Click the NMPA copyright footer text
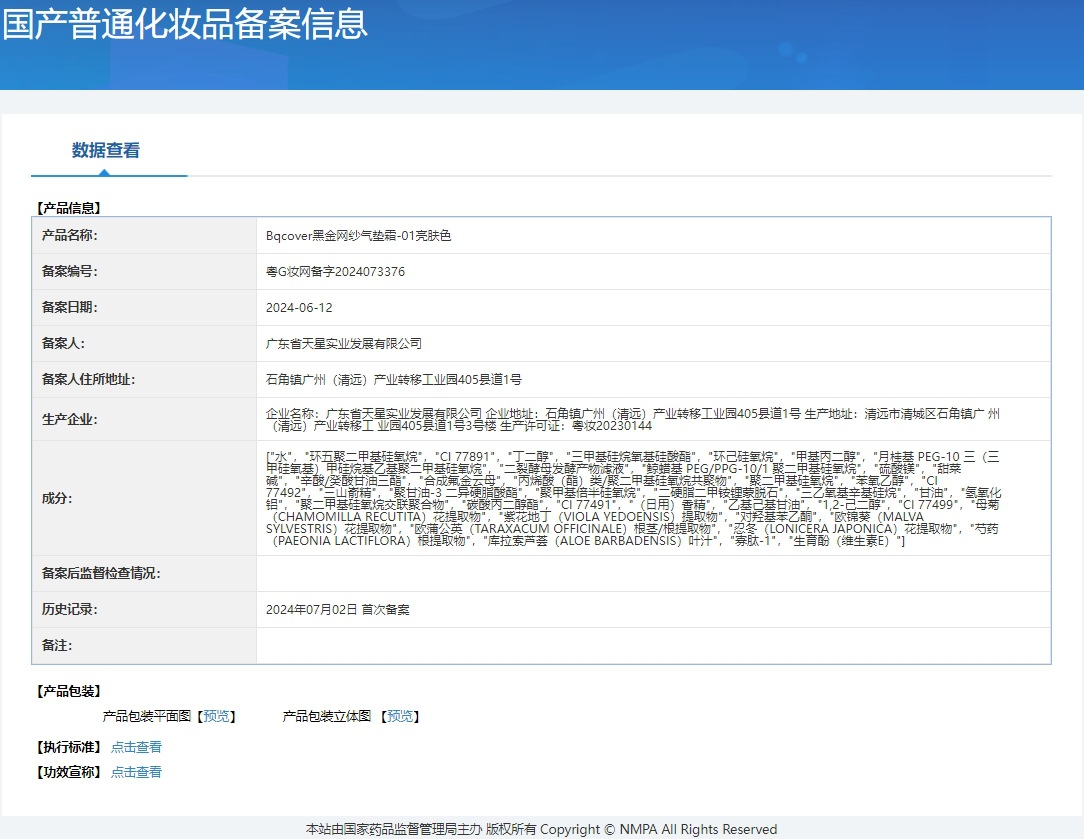Image resolution: width=1084 pixels, height=839 pixels. click(541, 829)
